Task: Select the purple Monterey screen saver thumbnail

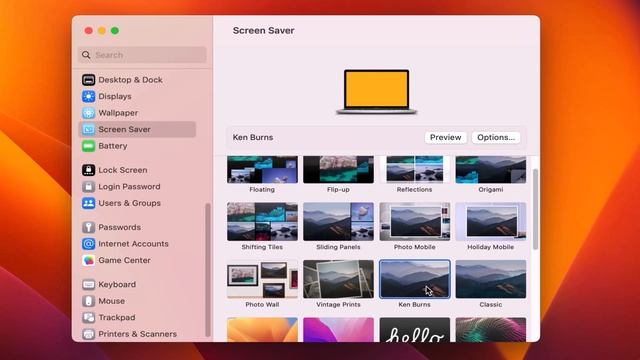Action: pyautogui.click(x=338, y=330)
